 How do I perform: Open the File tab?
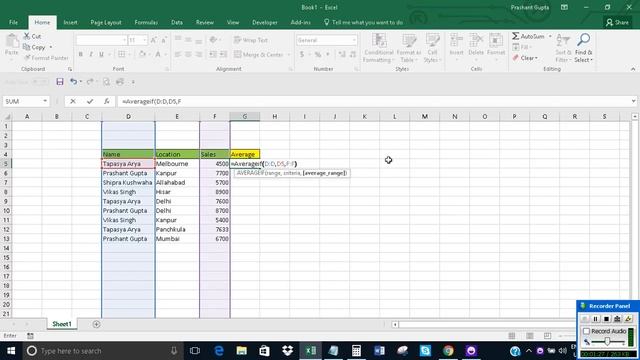13,22
